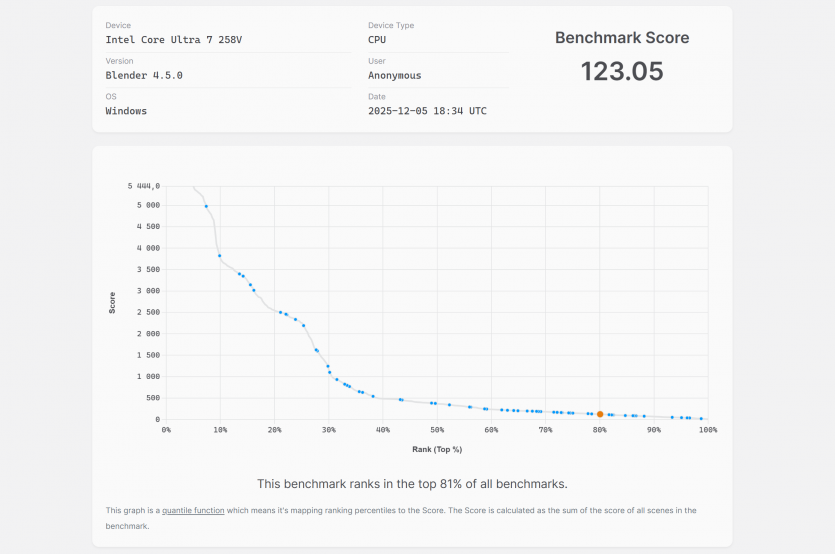This screenshot has width=835, height=554.
Task: Click the Benchmark Score heading
Action: point(622,38)
